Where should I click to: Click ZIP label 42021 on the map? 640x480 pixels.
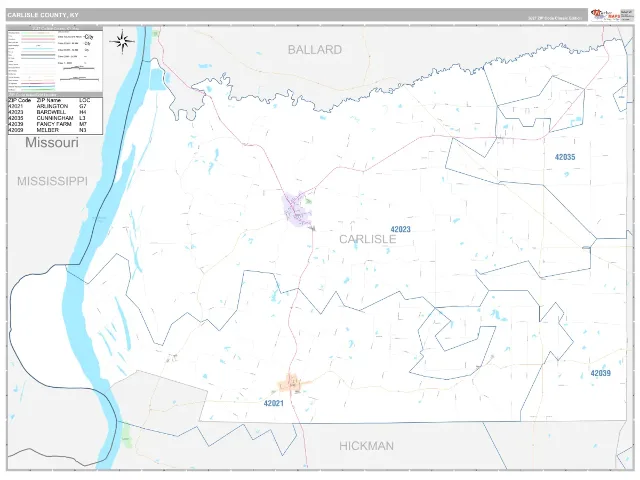[x=273, y=403]
